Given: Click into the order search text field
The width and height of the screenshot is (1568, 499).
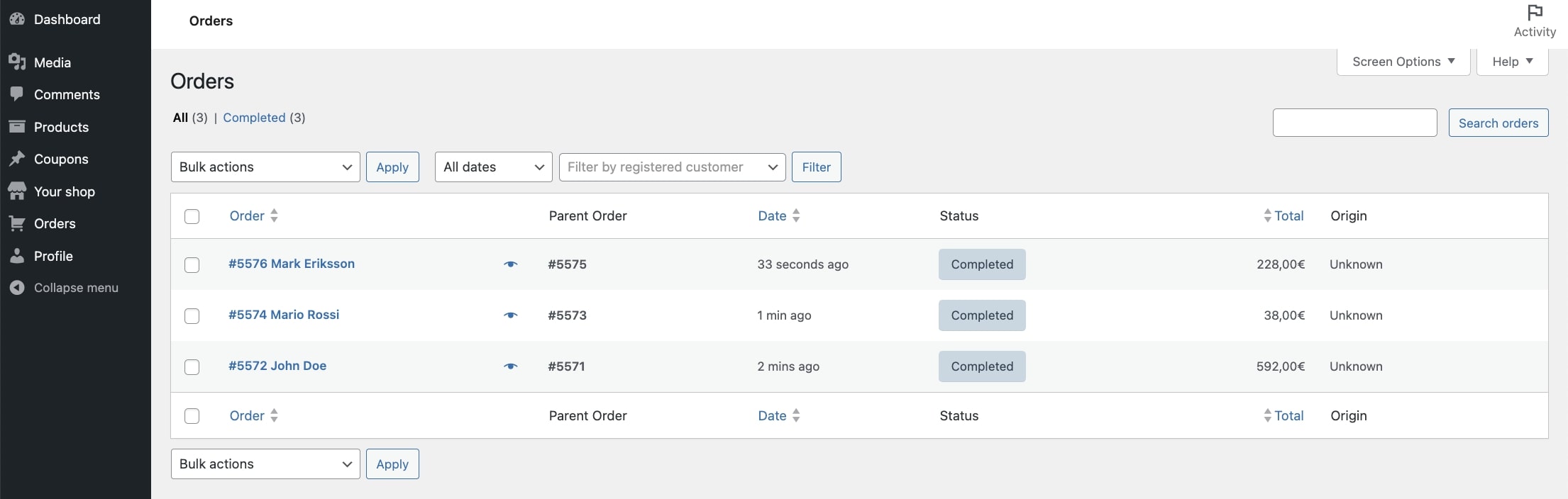Looking at the screenshot, I should (x=1354, y=123).
